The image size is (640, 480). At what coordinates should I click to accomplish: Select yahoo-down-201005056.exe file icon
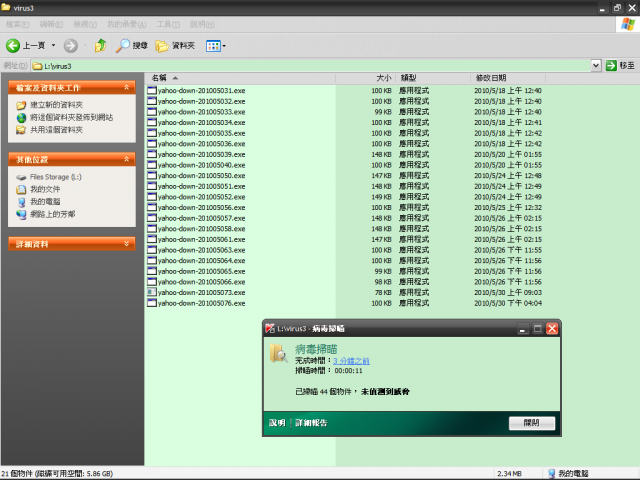[152, 207]
